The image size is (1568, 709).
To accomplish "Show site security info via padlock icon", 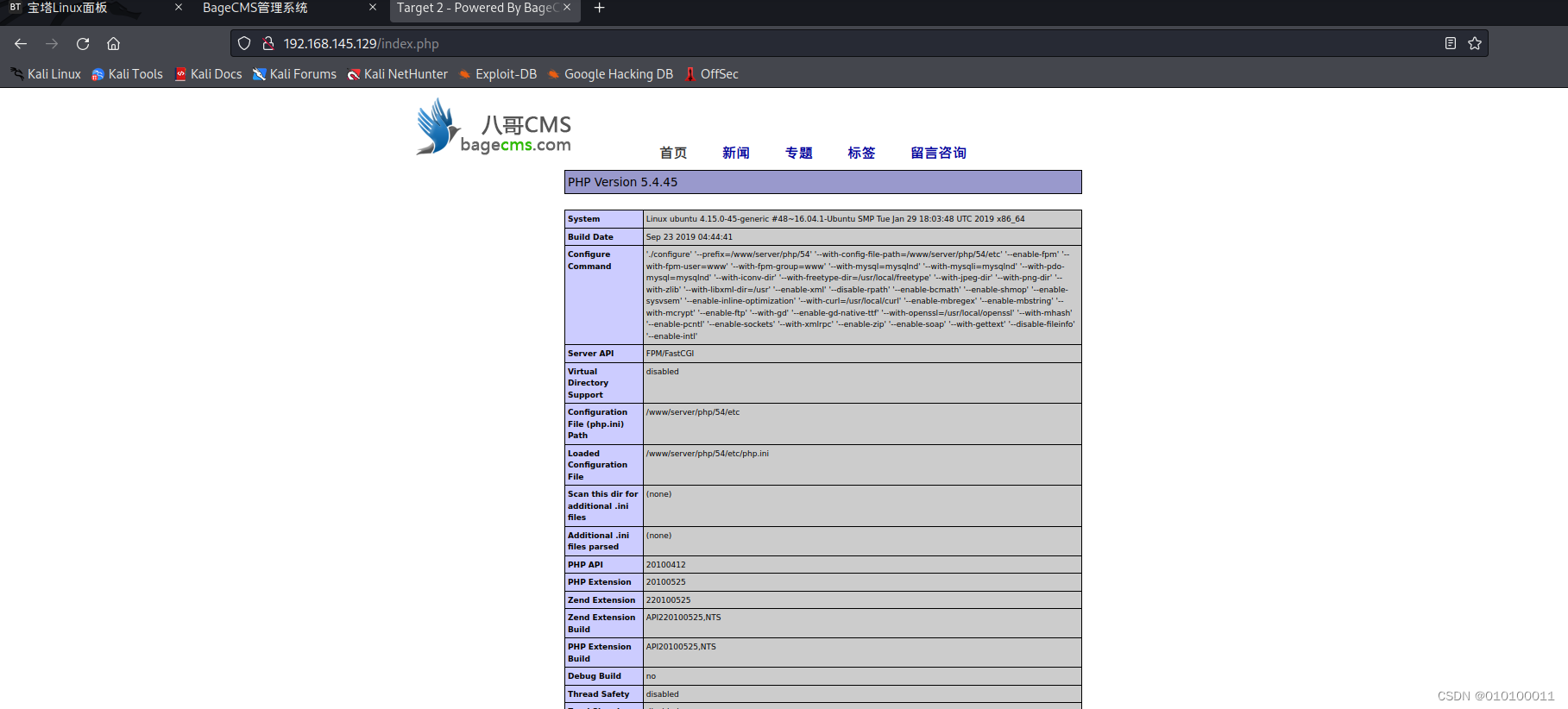I will [x=268, y=43].
